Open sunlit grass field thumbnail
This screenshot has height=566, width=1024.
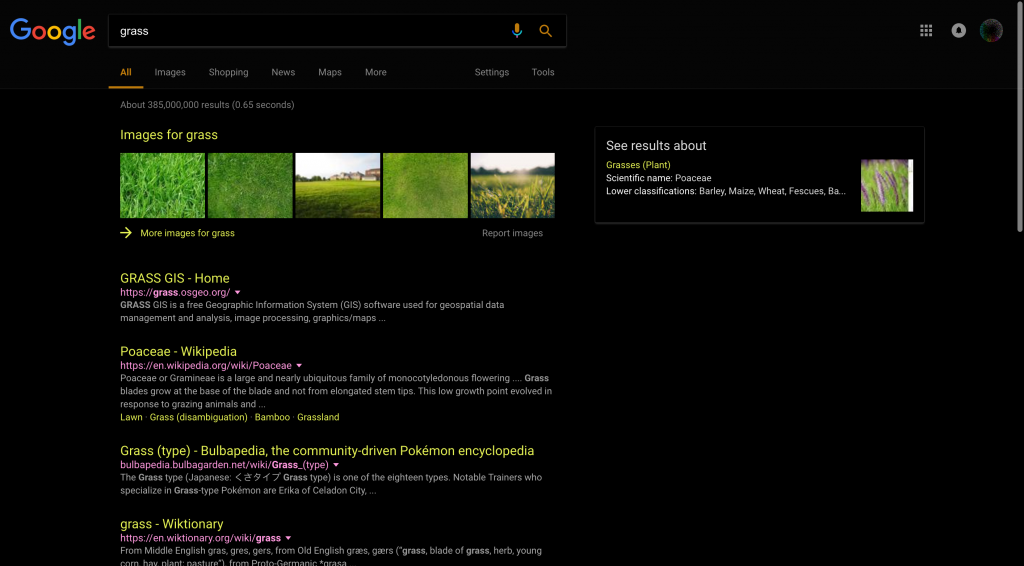[x=513, y=185]
